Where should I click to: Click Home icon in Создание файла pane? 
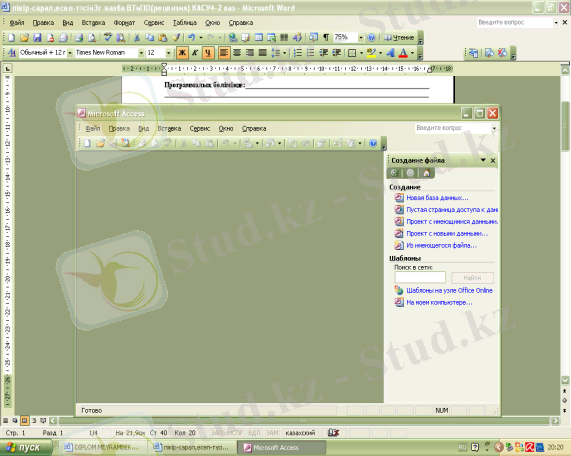pyautogui.click(x=426, y=173)
